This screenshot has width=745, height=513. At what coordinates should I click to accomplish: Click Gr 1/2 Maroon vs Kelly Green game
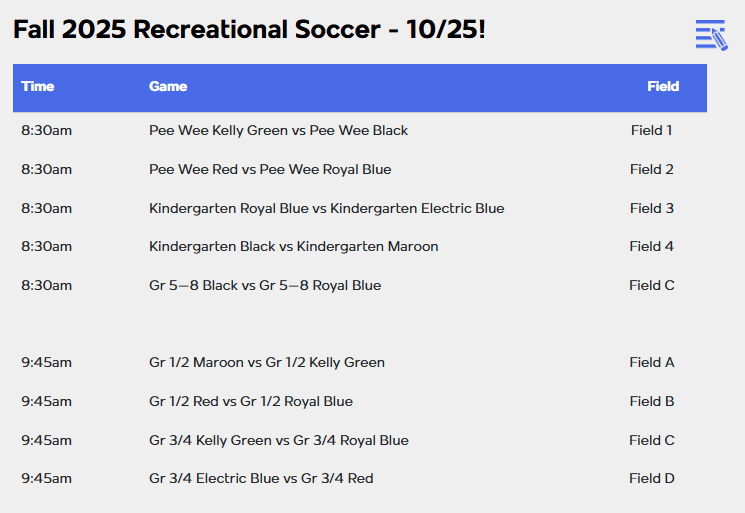pos(267,363)
